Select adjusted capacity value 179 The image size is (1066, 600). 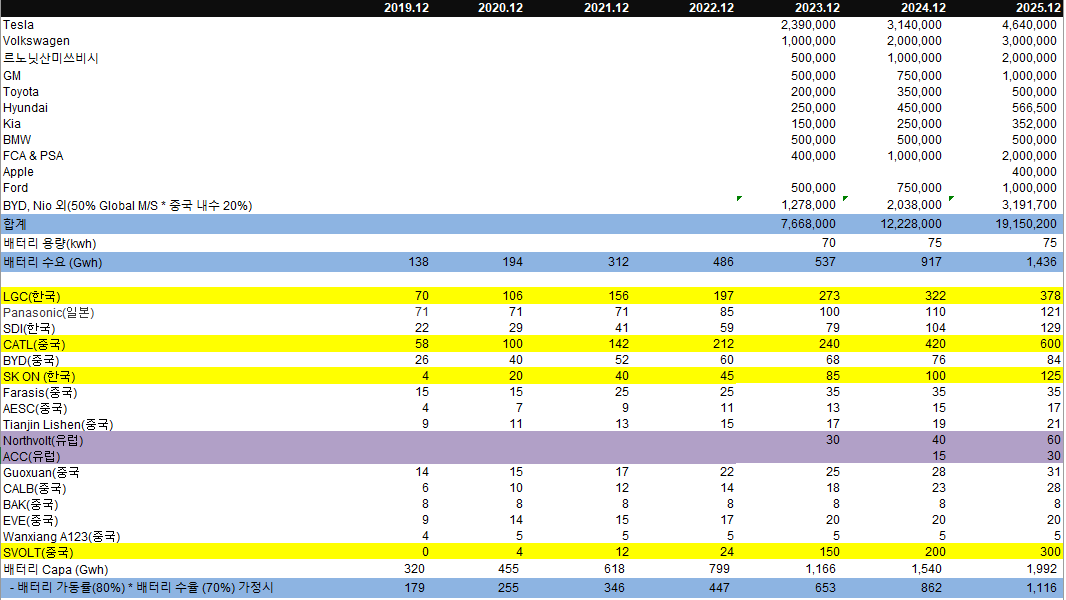point(414,588)
